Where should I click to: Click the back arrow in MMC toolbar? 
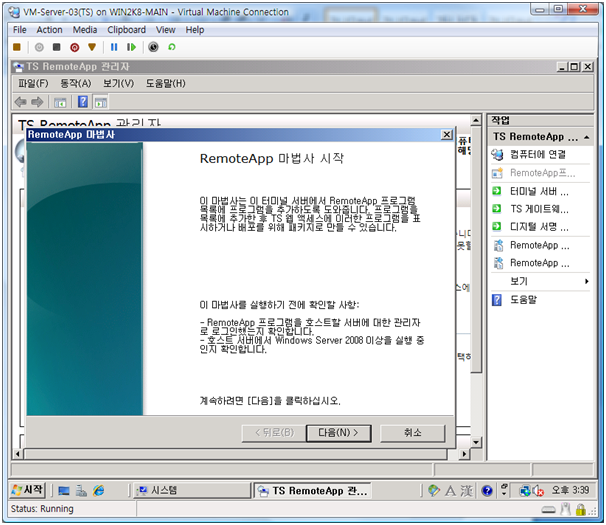pos(20,102)
